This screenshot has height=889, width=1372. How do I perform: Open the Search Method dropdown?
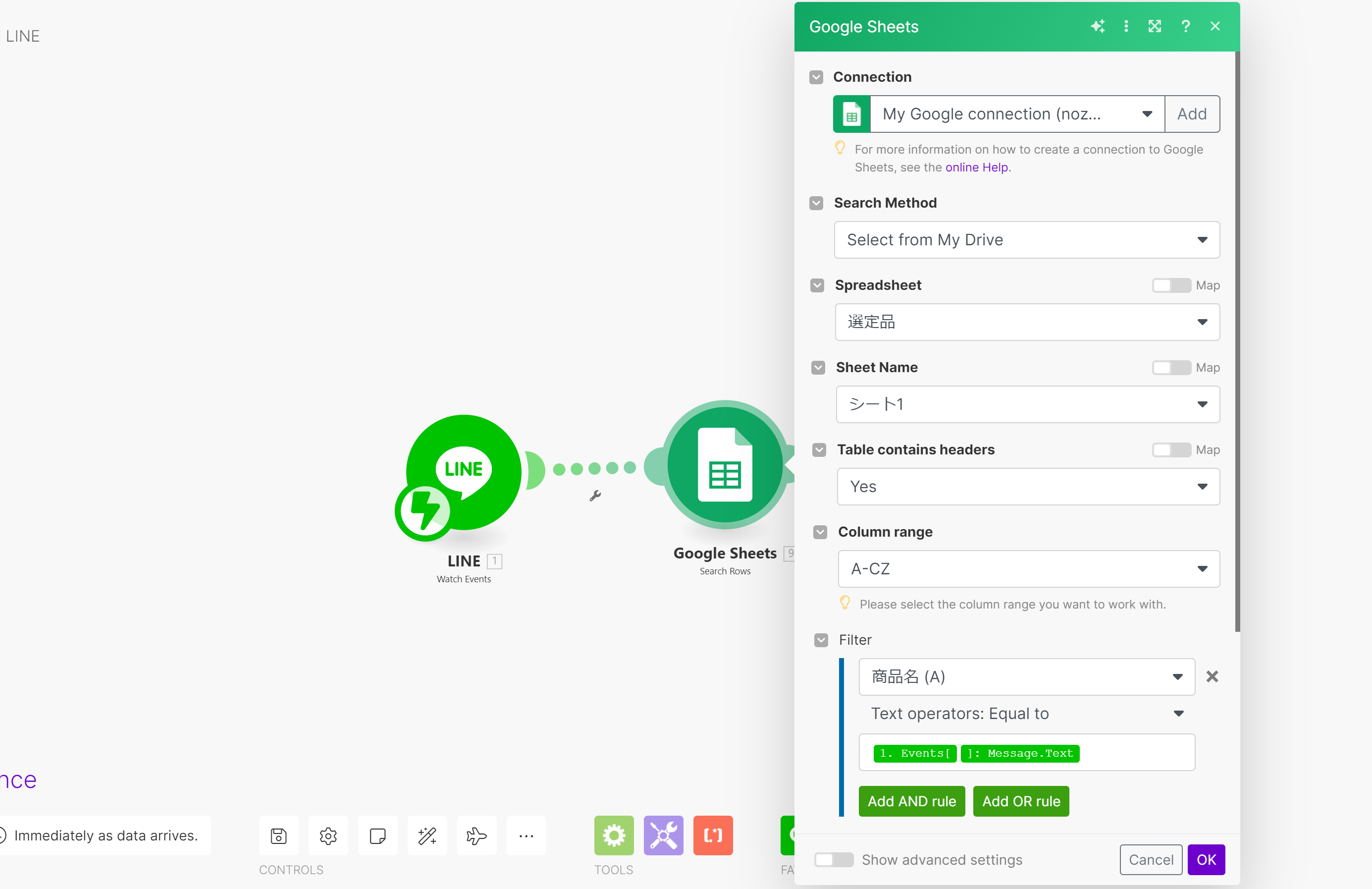click(x=1027, y=239)
